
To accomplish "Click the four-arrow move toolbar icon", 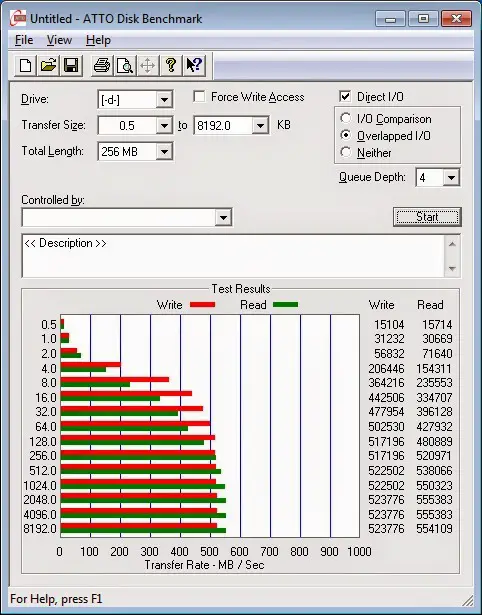I will tap(147, 65).
